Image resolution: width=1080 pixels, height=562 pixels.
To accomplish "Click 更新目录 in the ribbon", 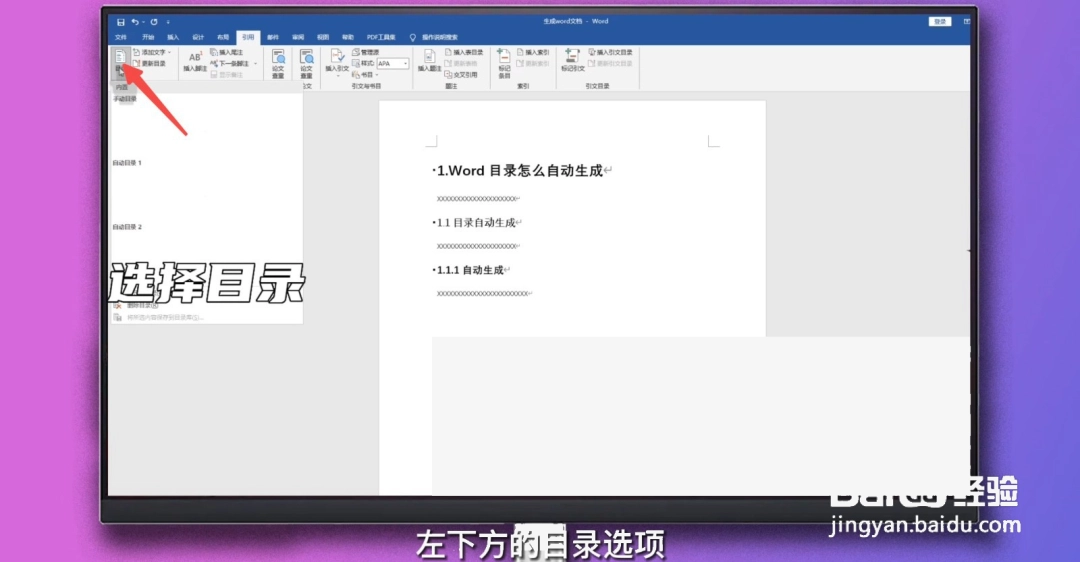I will tap(149, 63).
